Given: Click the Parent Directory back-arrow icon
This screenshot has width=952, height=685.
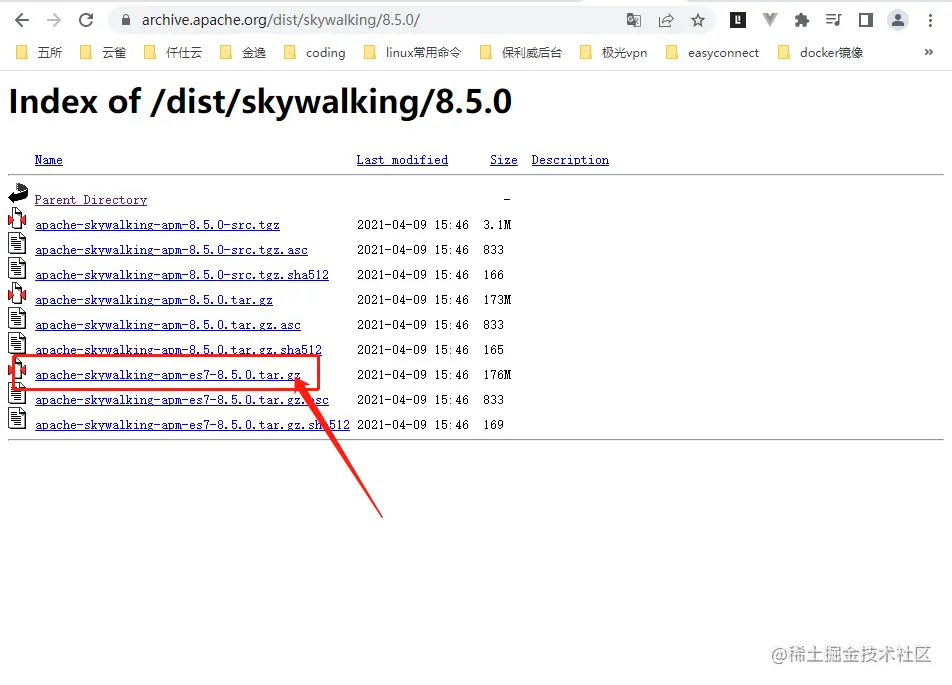Looking at the screenshot, I should click(18, 193).
